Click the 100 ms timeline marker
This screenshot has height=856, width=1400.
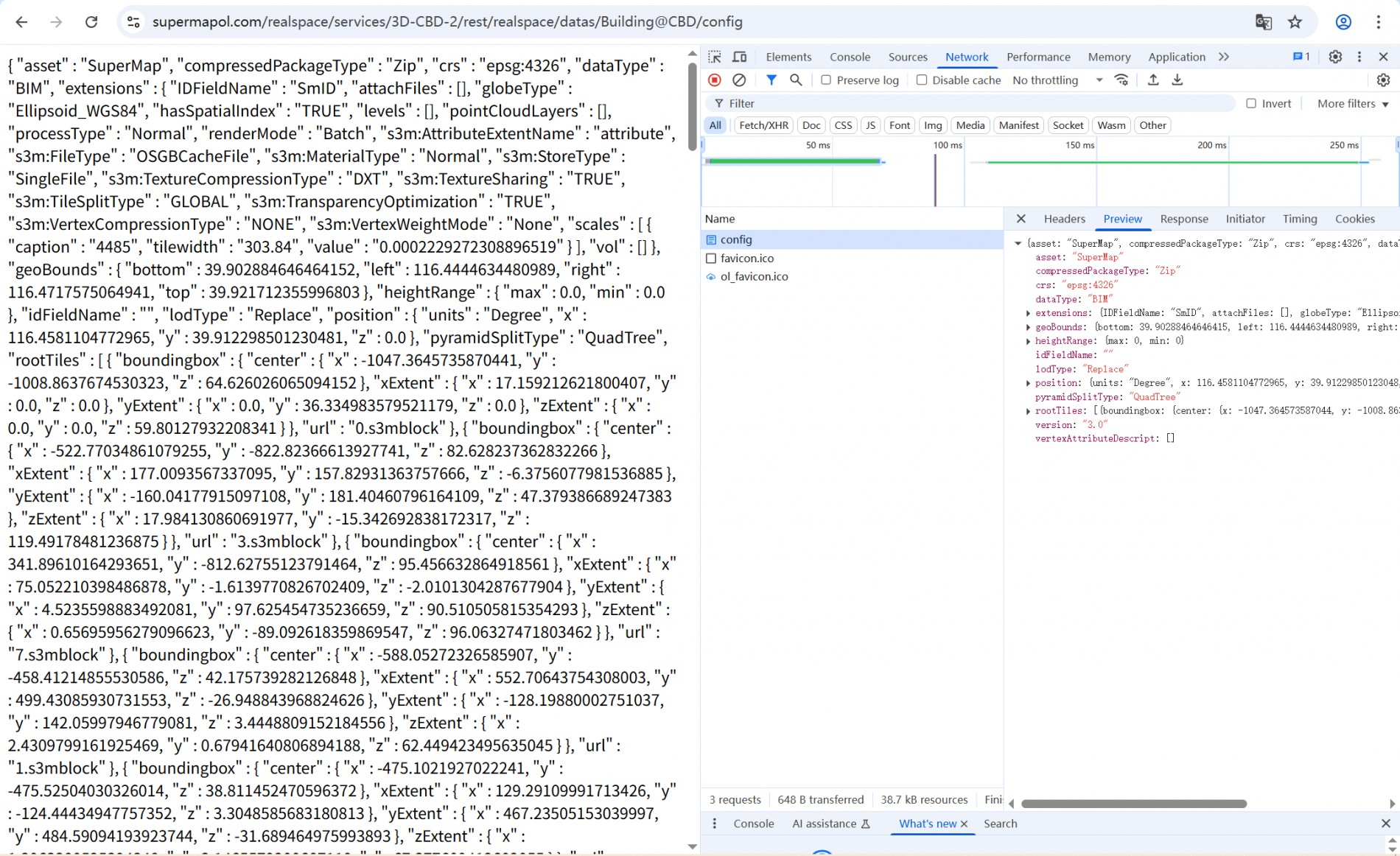coord(948,145)
